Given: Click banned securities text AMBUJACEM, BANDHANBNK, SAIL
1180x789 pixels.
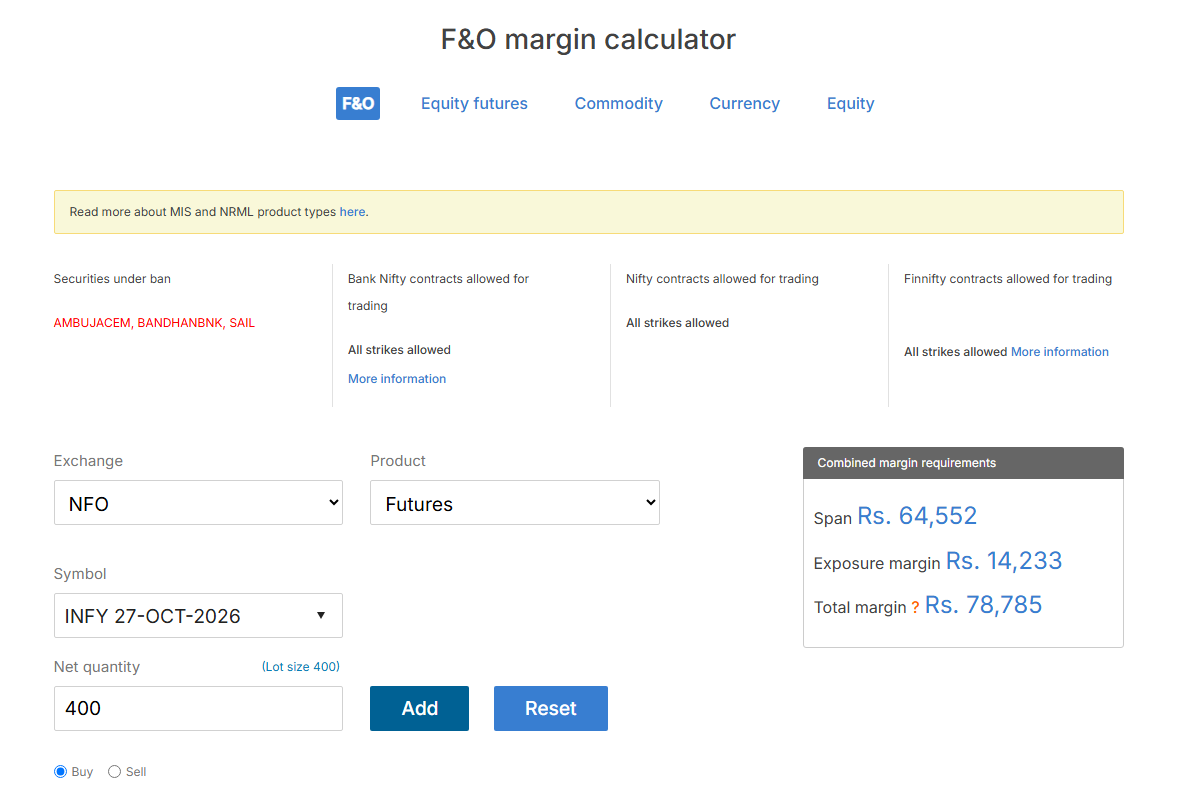Looking at the screenshot, I should (x=154, y=322).
